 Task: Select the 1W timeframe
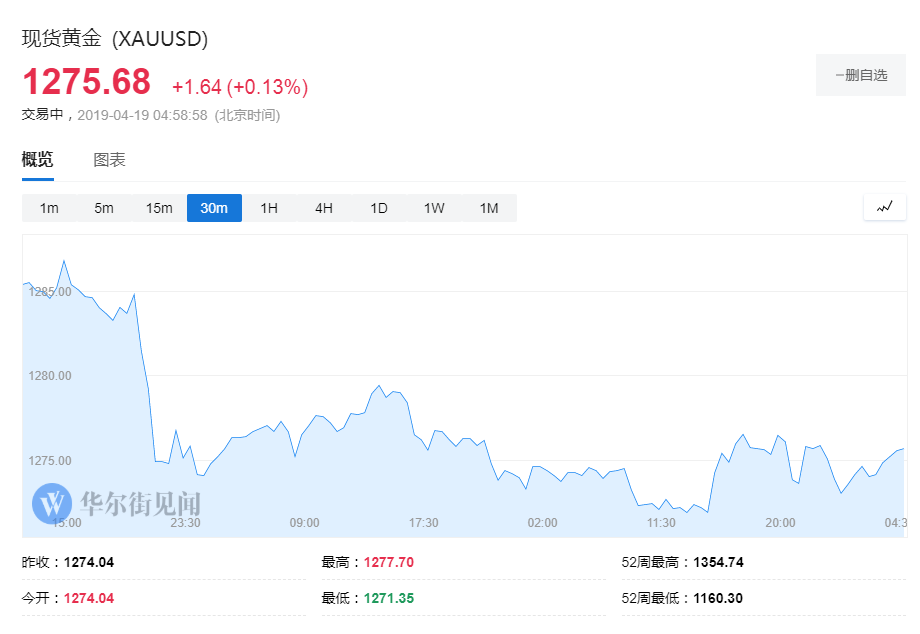(433, 207)
